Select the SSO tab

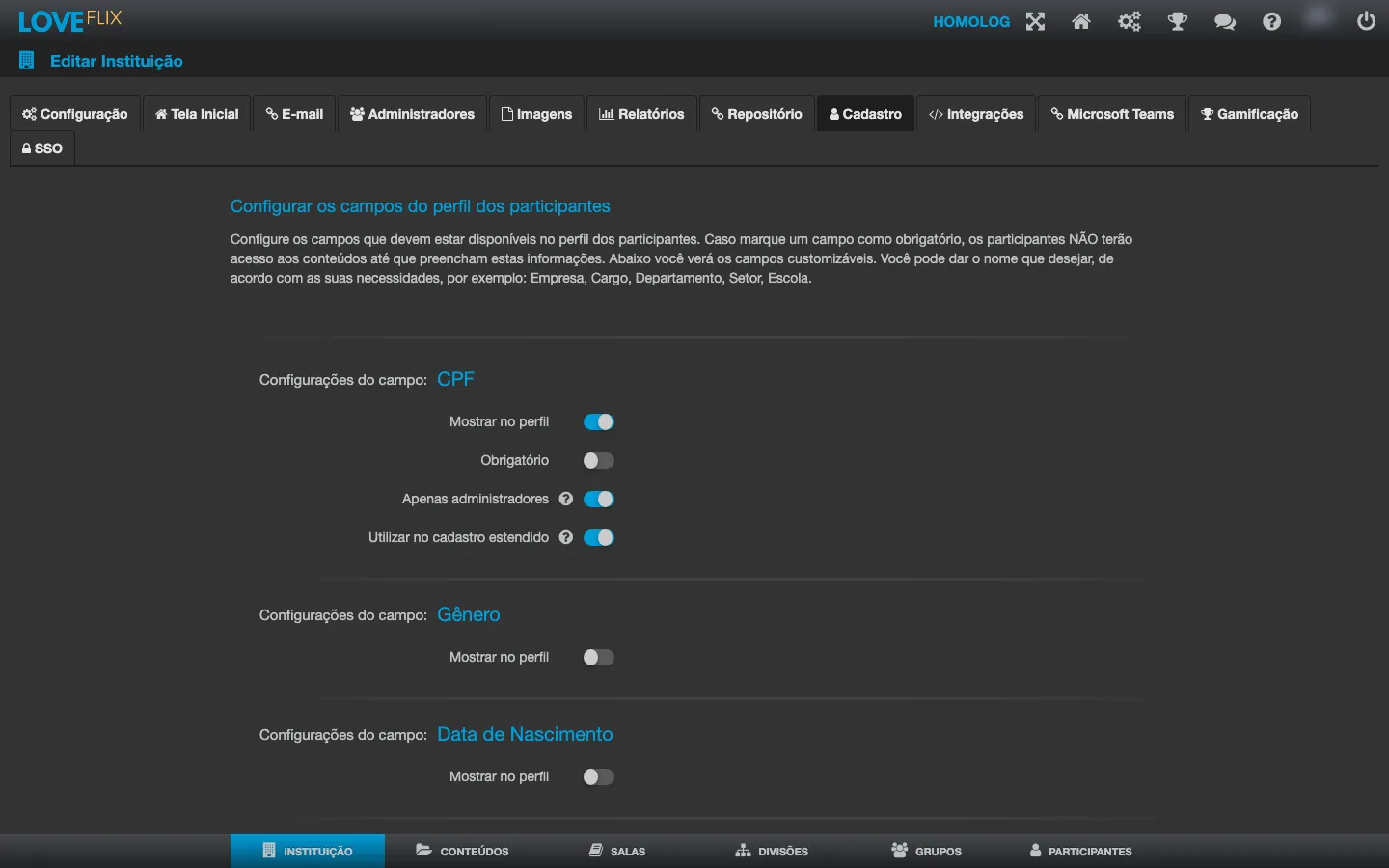42,149
